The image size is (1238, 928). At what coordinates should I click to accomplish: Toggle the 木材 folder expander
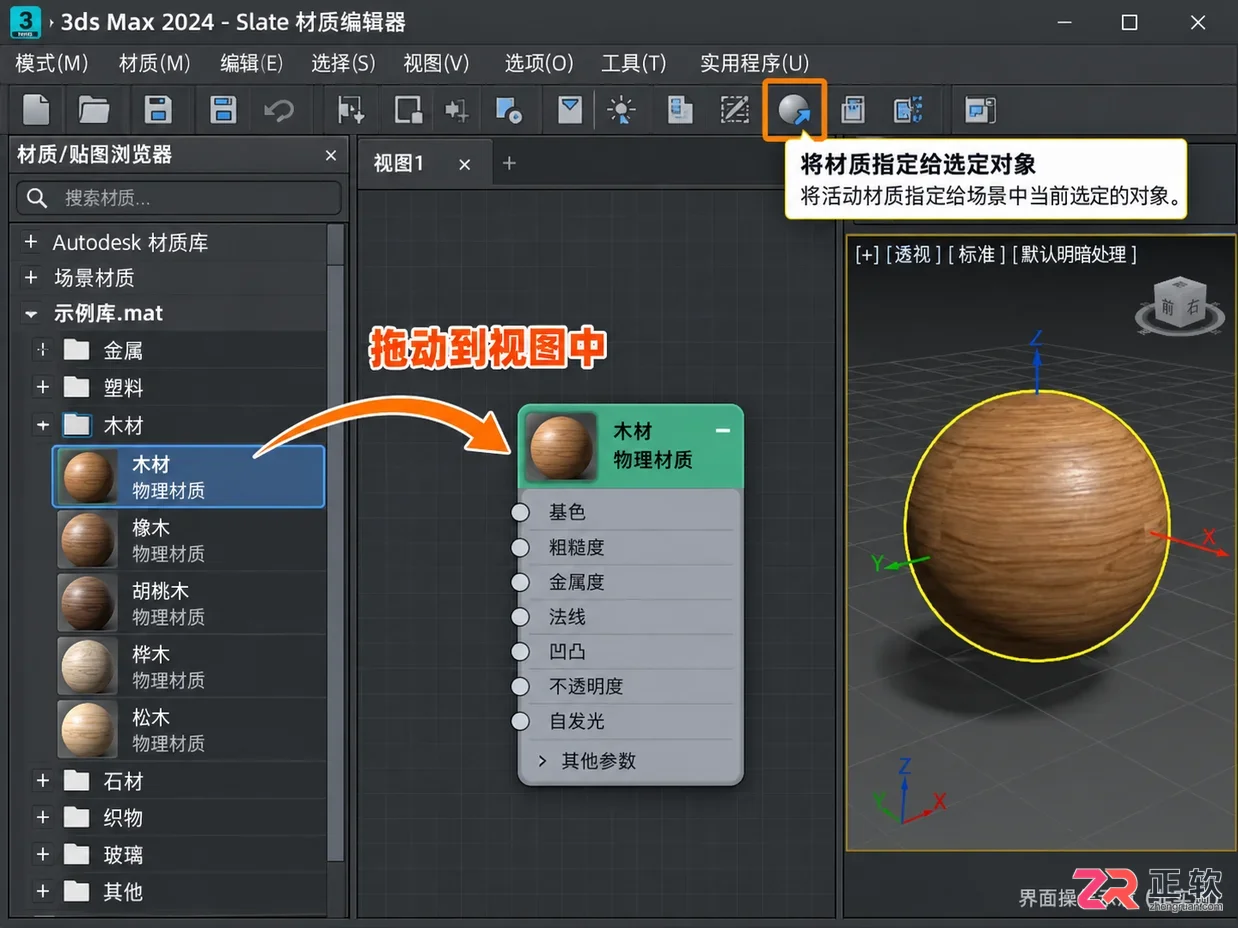pos(42,425)
